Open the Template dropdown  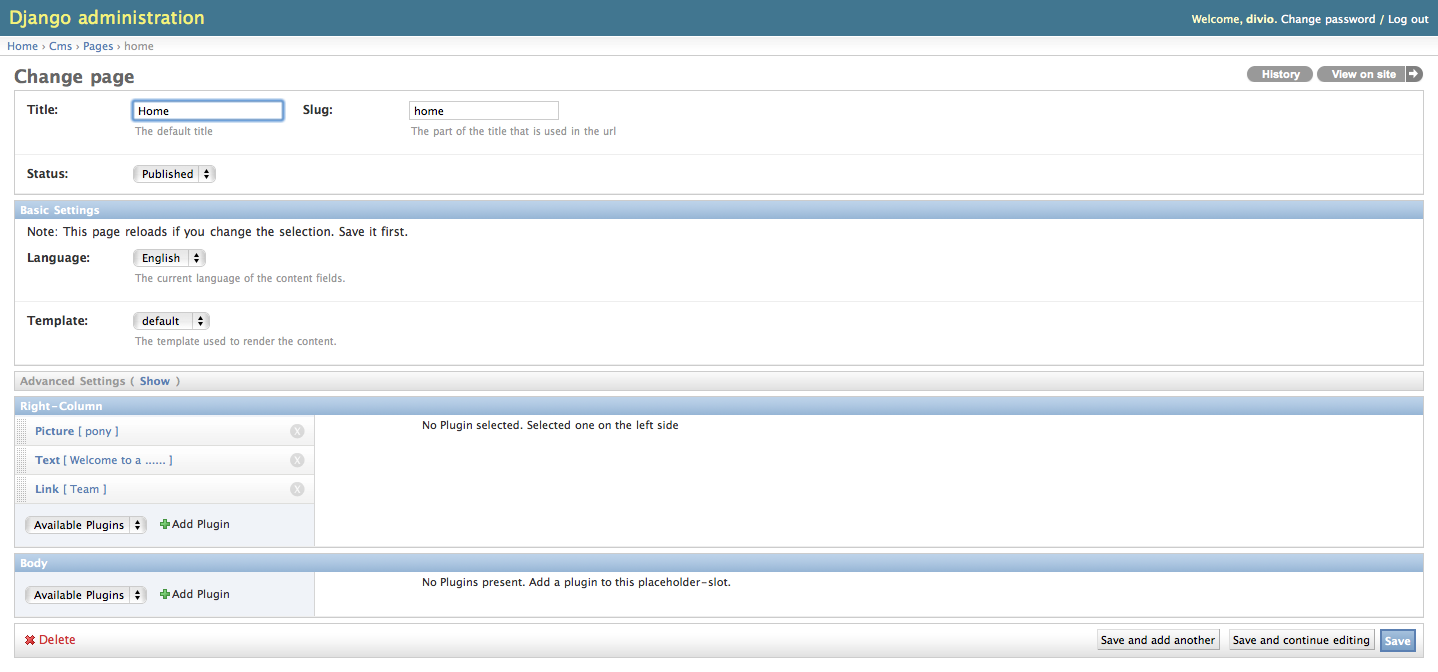coord(171,321)
